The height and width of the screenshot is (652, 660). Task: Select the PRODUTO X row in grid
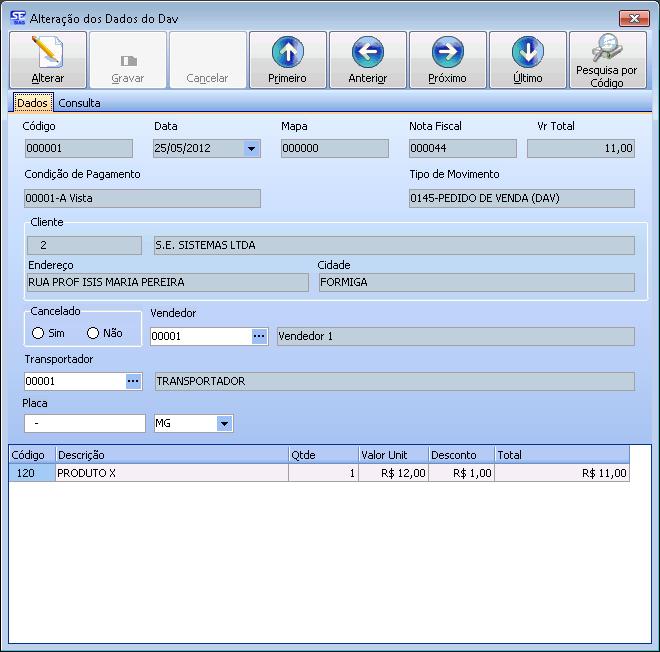(x=170, y=473)
